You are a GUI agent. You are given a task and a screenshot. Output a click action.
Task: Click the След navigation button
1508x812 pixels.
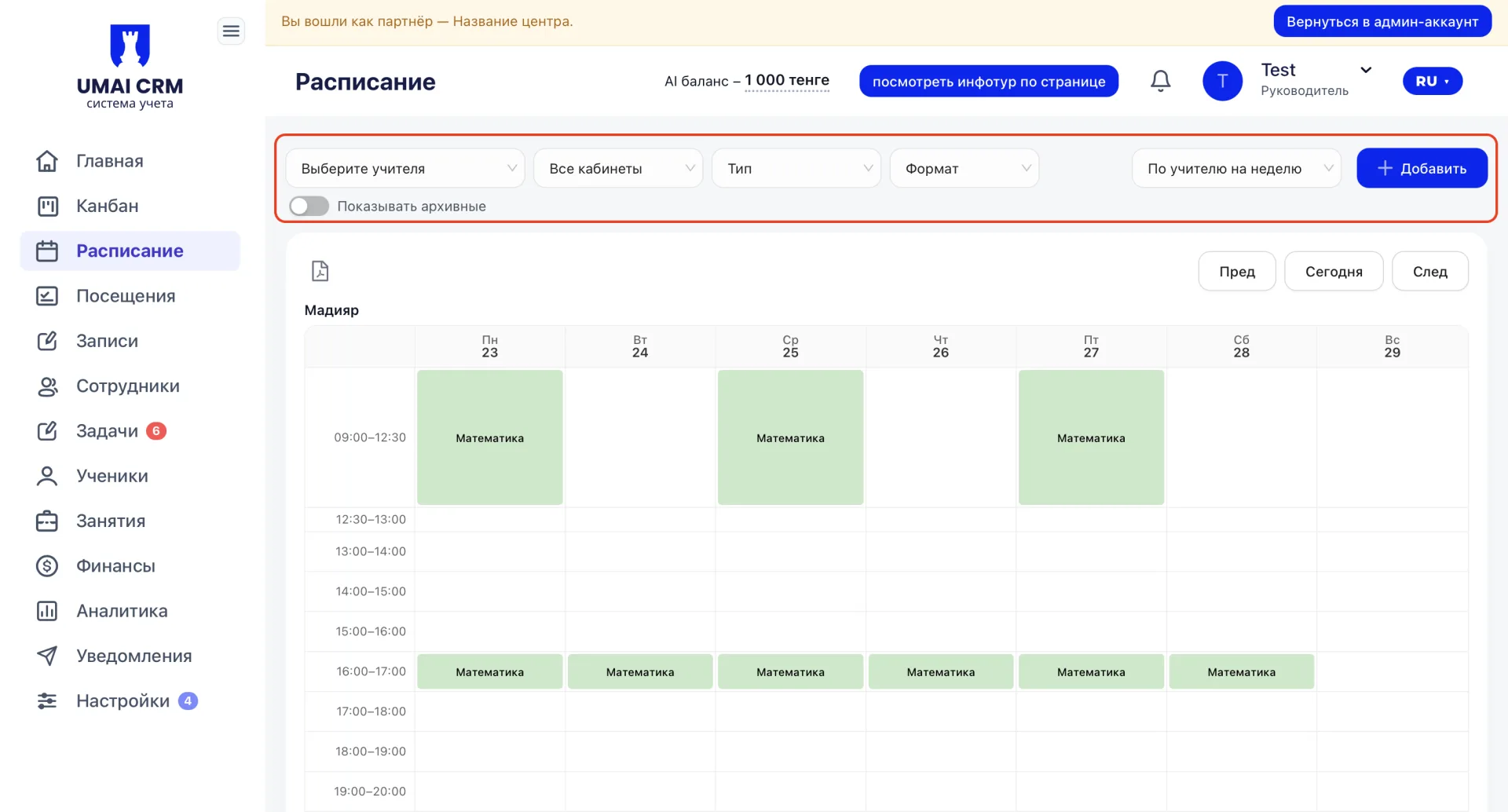point(1430,271)
